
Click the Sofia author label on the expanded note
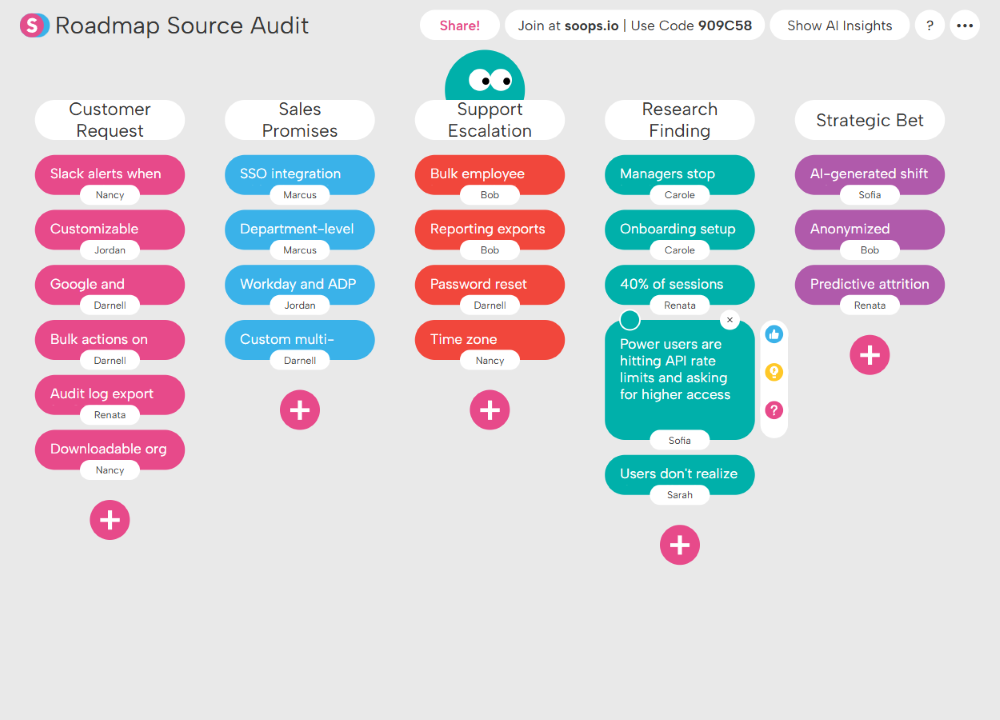point(679,440)
